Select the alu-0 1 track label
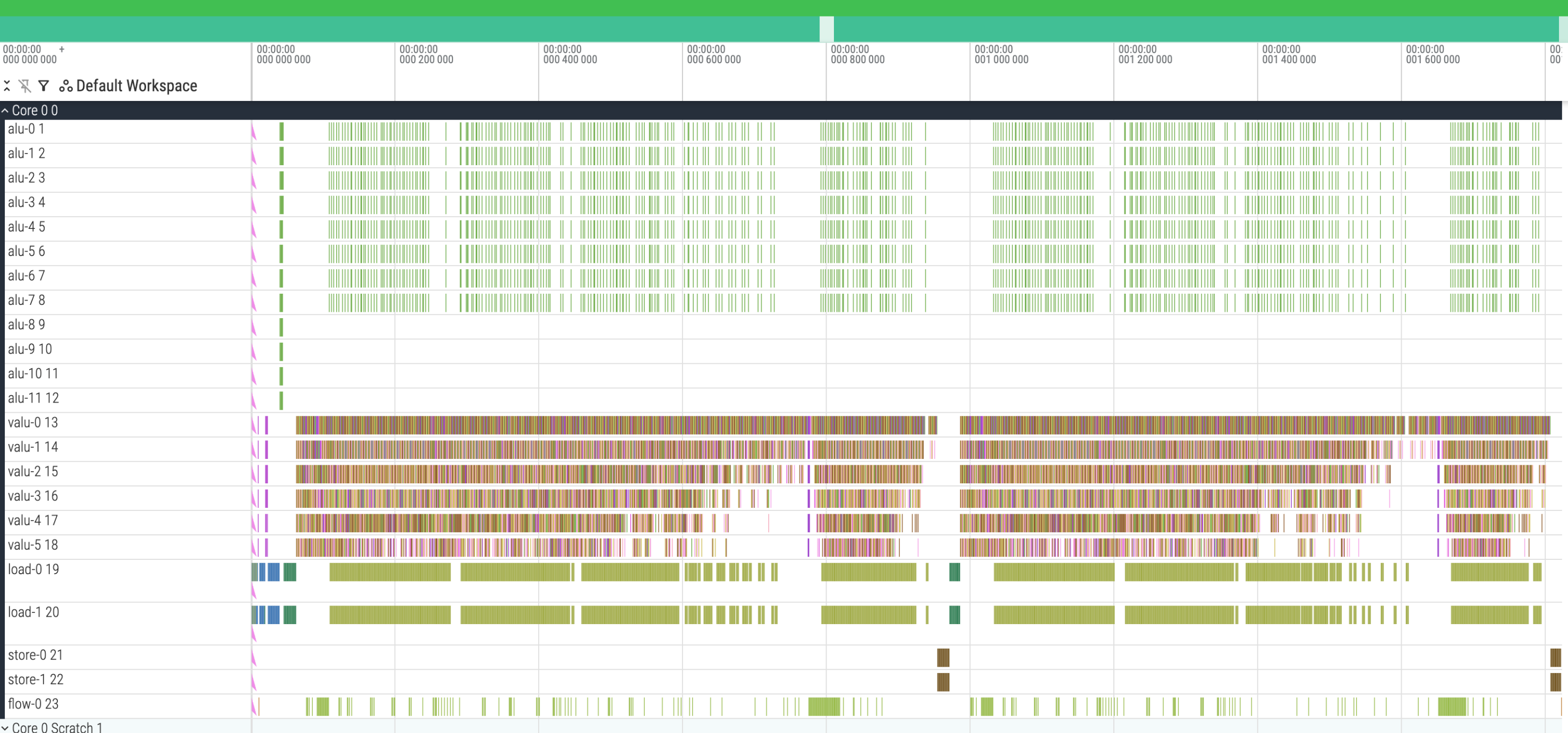Screen dimensions: 1568x733 tap(25, 129)
